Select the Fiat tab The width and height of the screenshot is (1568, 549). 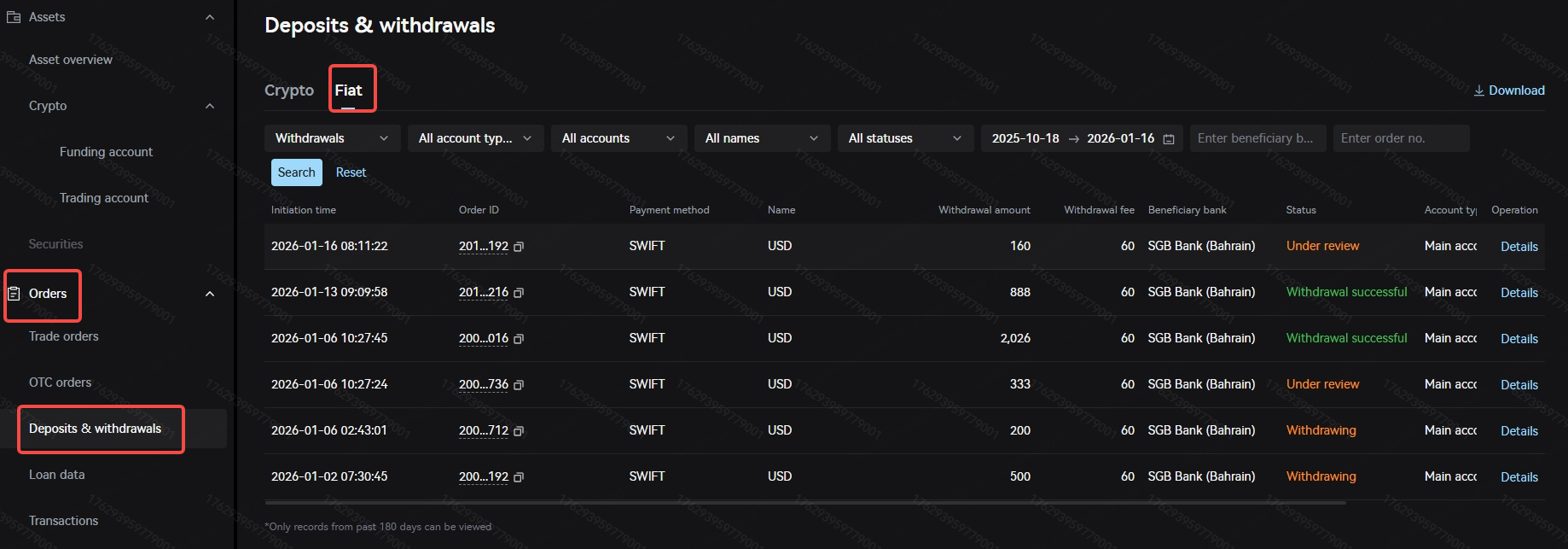click(x=348, y=91)
